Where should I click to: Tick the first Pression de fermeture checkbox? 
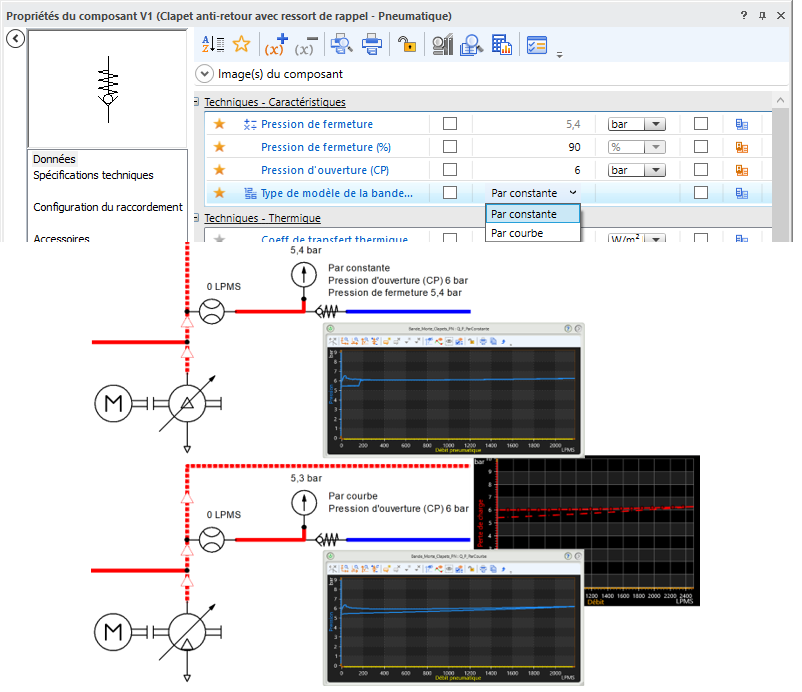(x=450, y=124)
